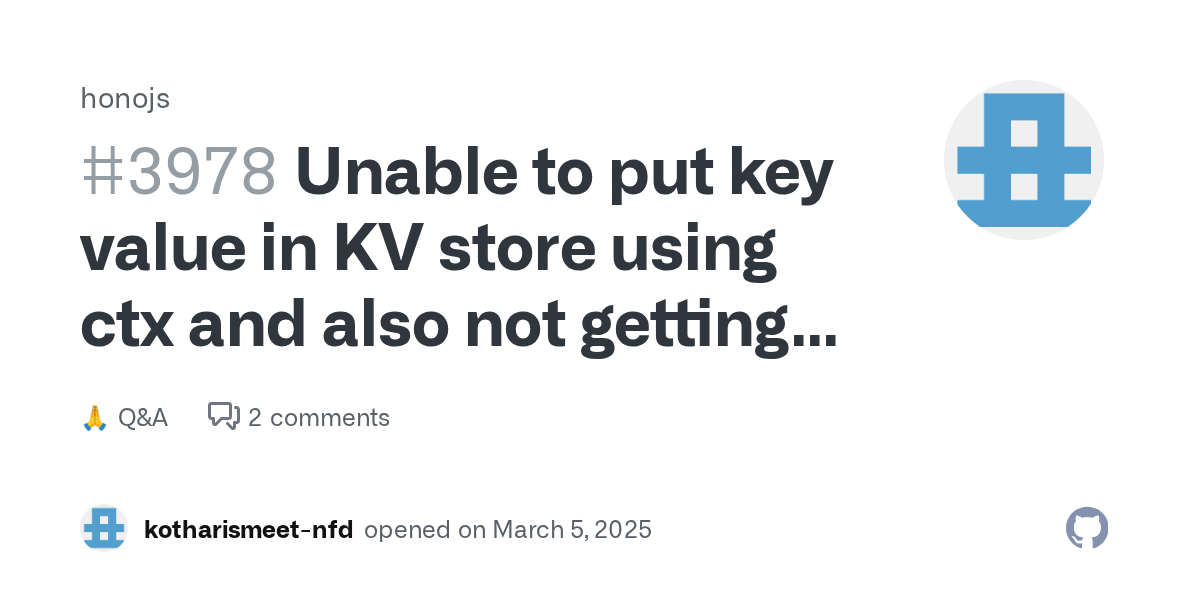This screenshot has height=600, width=1200.
Task: Click the title line "Unable to put key"
Action: (564, 172)
